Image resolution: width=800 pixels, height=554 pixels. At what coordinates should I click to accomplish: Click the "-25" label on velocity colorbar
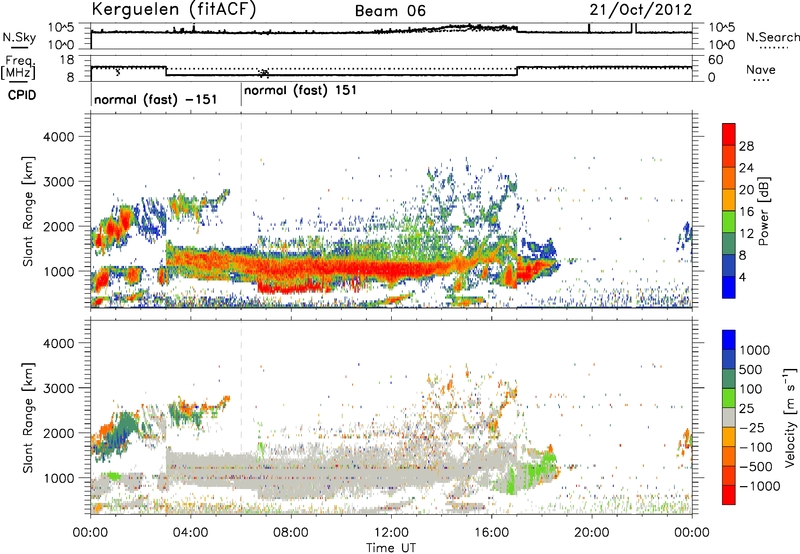pos(750,428)
